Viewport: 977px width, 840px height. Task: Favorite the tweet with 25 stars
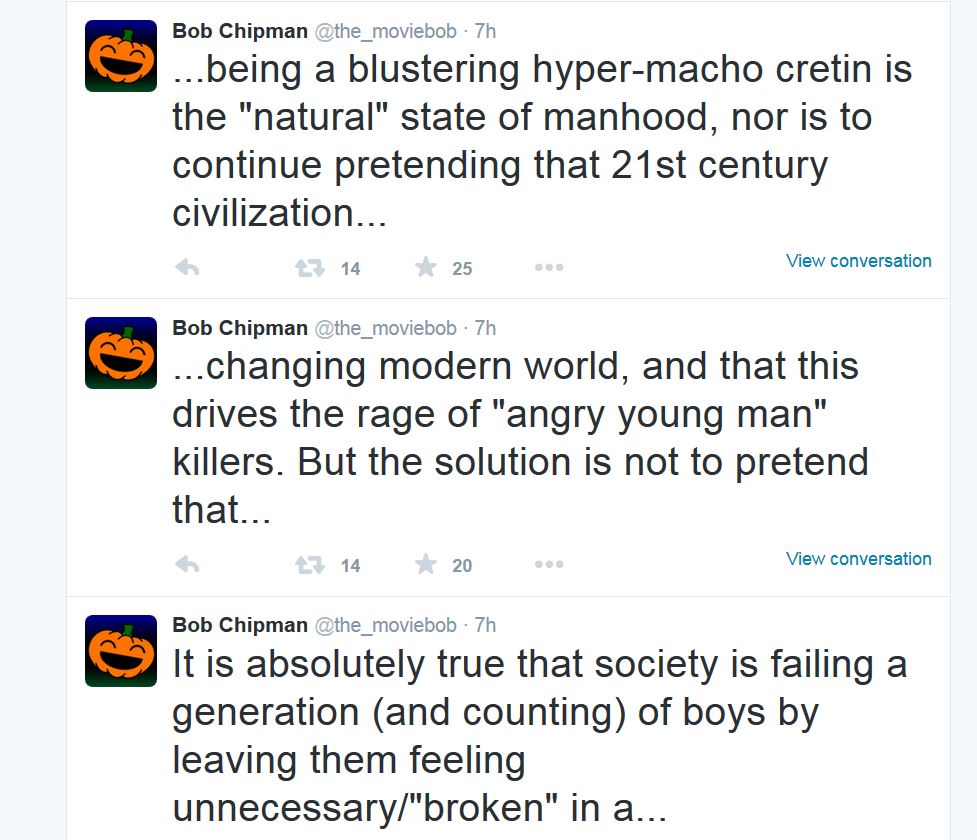click(426, 267)
